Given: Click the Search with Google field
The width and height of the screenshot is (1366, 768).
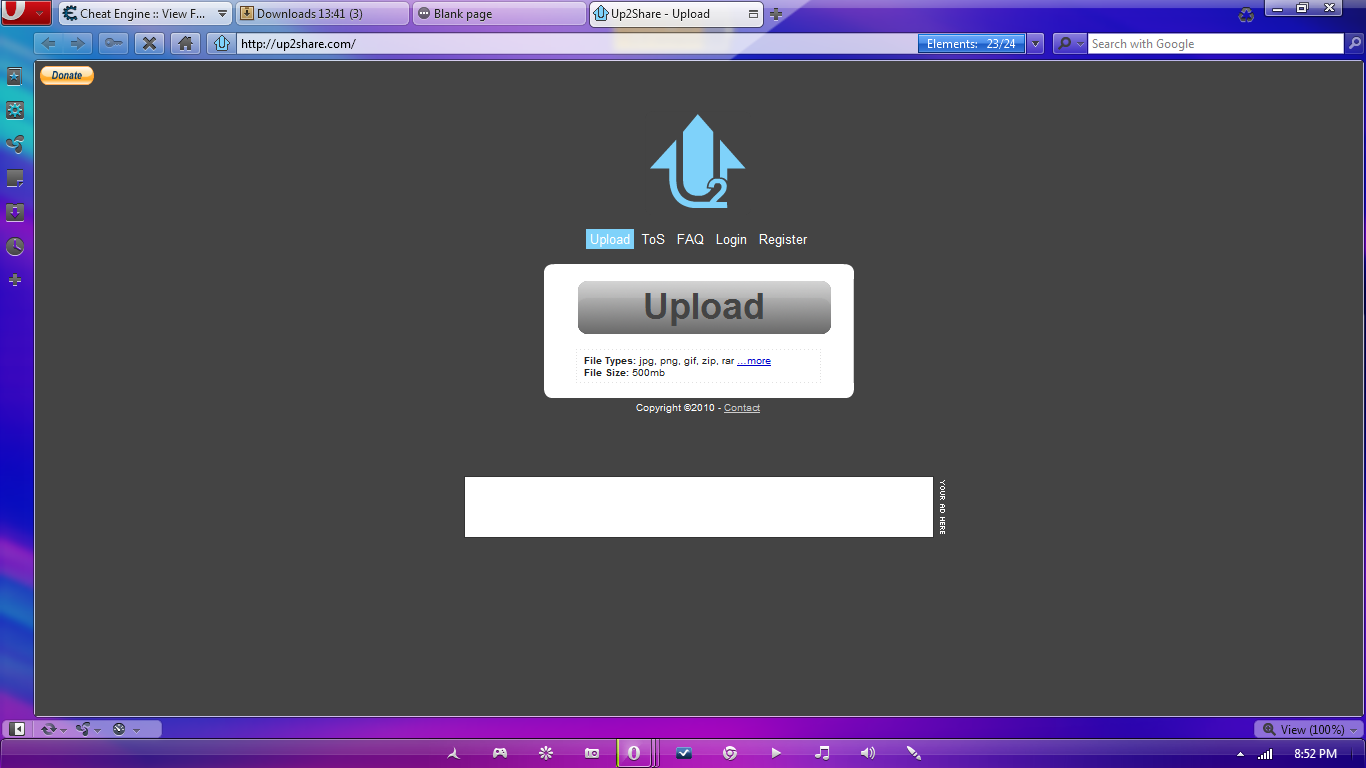Looking at the screenshot, I should click(x=1214, y=44).
